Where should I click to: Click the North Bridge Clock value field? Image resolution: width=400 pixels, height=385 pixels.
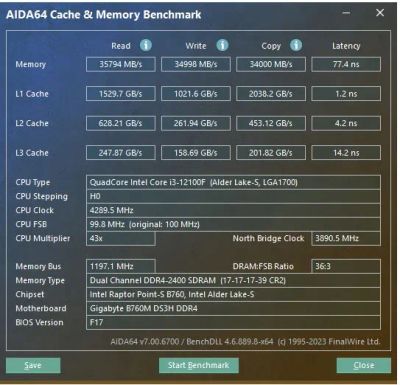[x=346, y=238]
